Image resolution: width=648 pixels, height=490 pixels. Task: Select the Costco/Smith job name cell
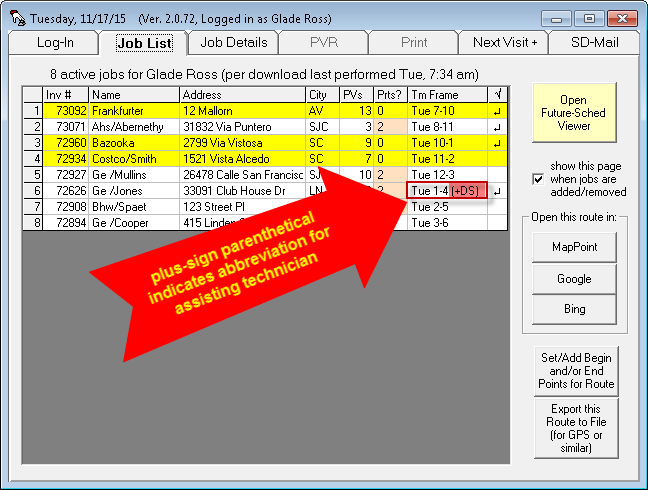pyautogui.click(x=134, y=159)
